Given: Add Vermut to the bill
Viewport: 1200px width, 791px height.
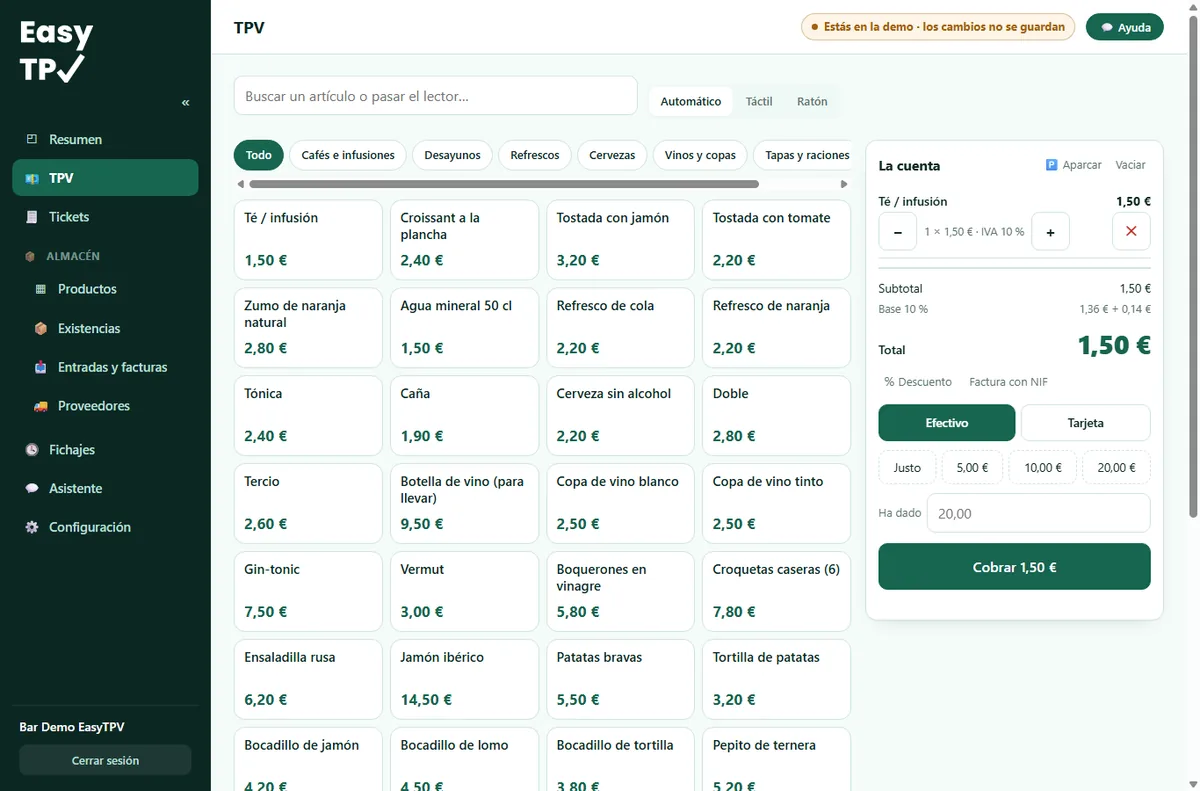Looking at the screenshot, I should (464, 592).
